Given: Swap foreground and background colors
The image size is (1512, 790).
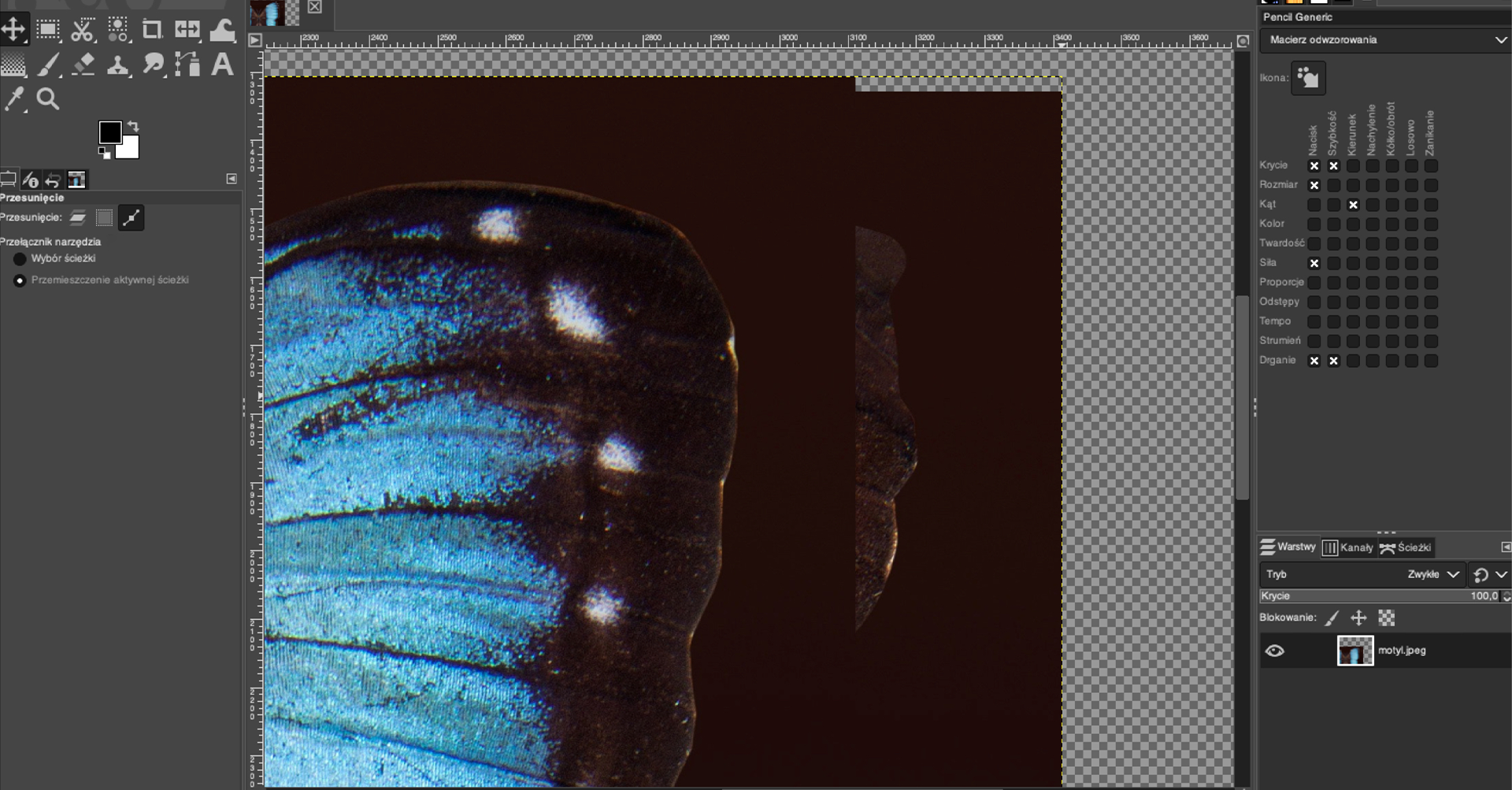Looking at the screenshot, I should (133, 126).
